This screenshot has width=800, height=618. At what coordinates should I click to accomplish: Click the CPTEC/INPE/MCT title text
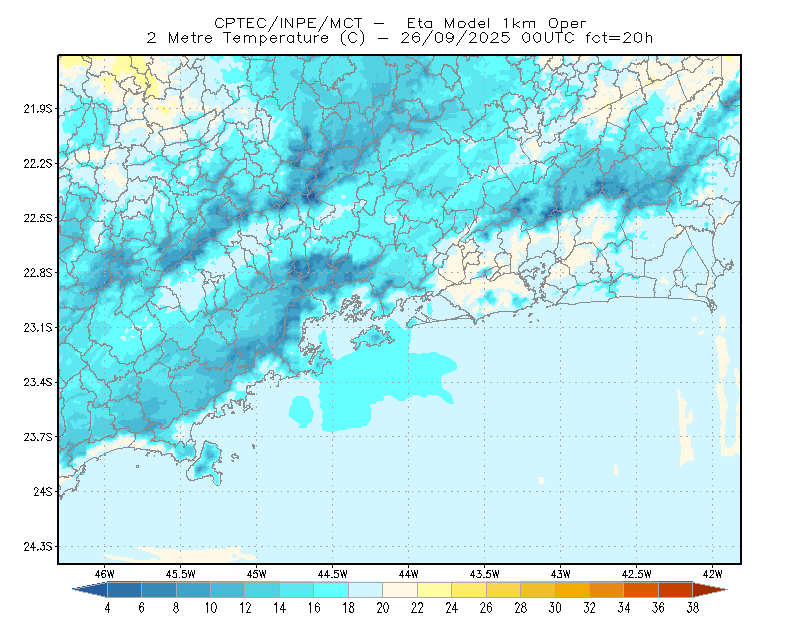point(288,23)
